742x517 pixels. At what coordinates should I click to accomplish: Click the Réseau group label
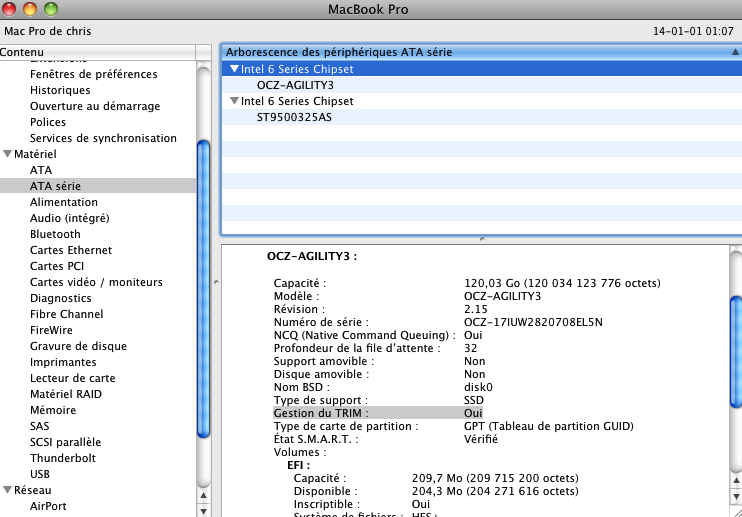pos(33,491)
